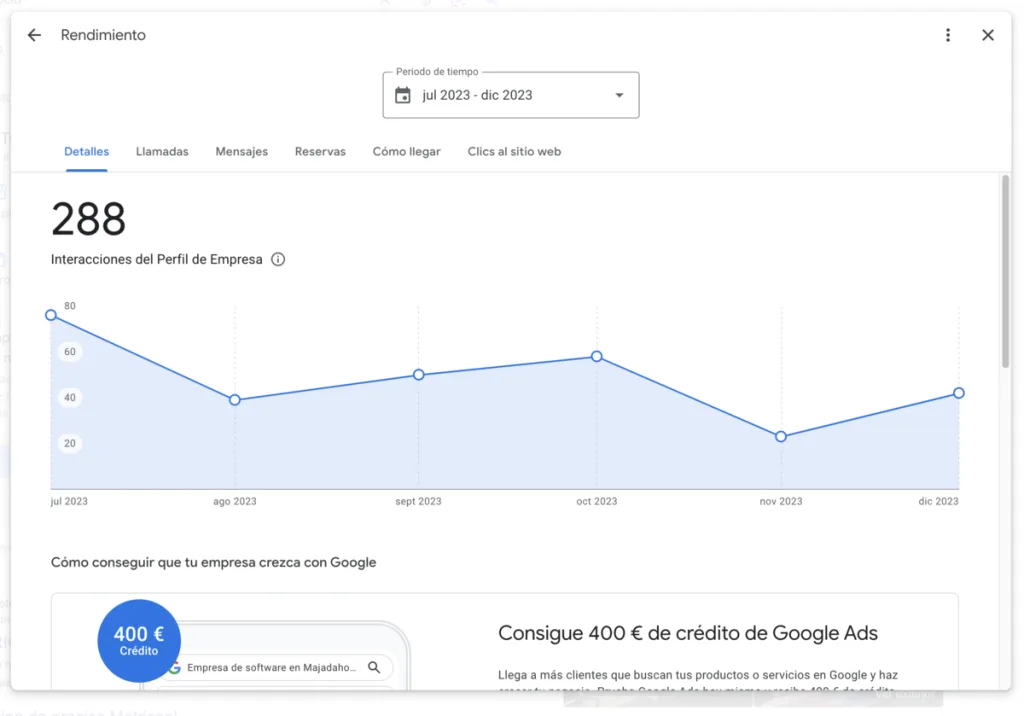Click the 288 interactions total
Image resolution: width=1024 pixels, height=716 pixels.
coord(88,219)
